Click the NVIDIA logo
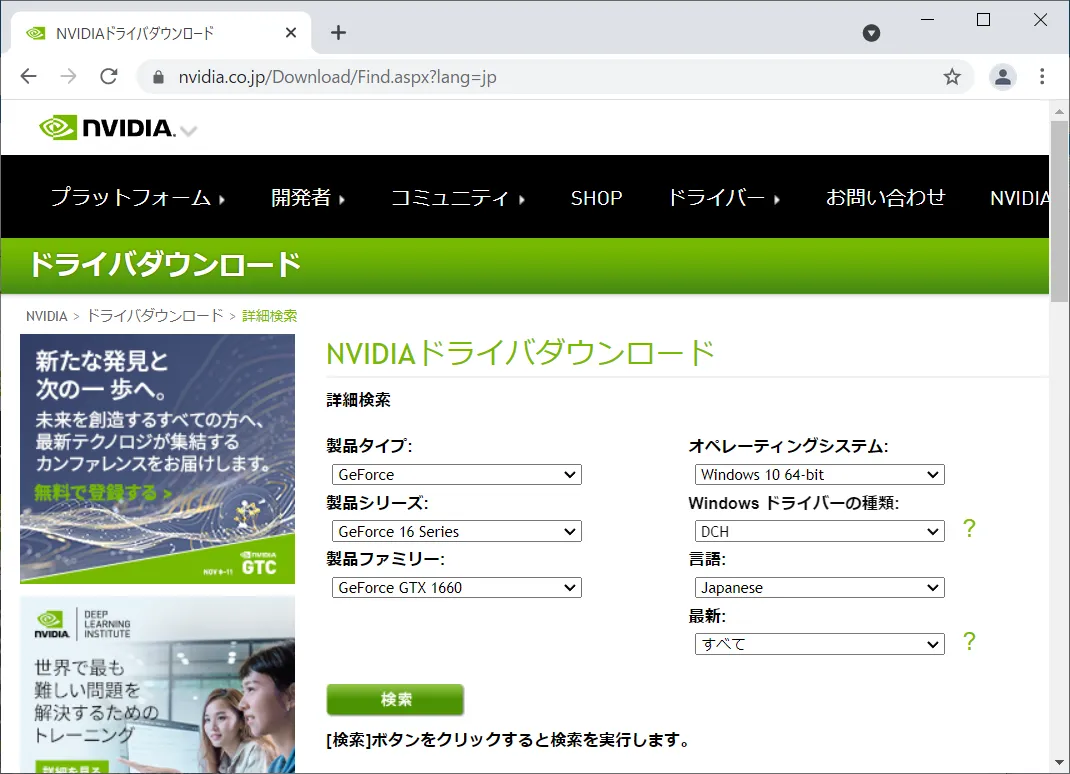This screenshot has height=774, width=1070. (107, 128)
